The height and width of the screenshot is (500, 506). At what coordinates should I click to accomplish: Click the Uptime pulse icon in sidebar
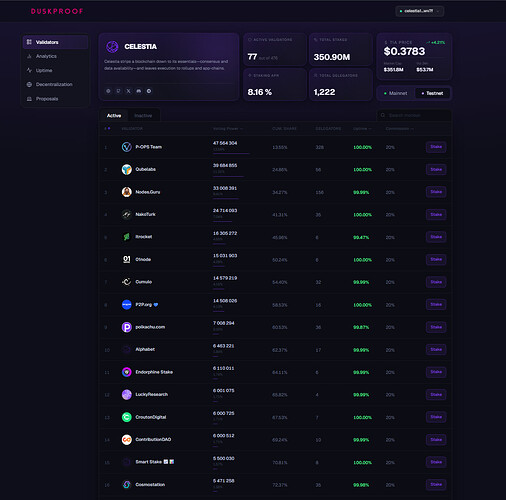coord(29,70)
